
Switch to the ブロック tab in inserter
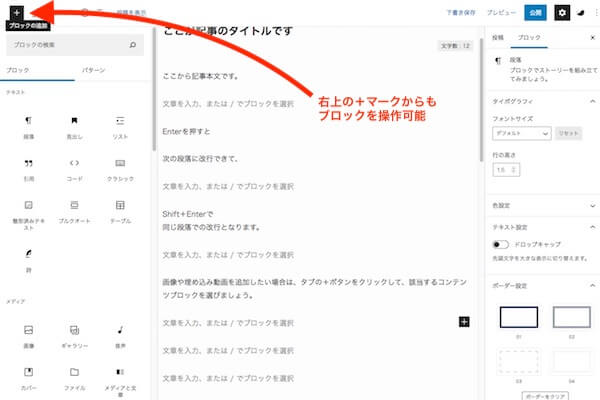37,70
